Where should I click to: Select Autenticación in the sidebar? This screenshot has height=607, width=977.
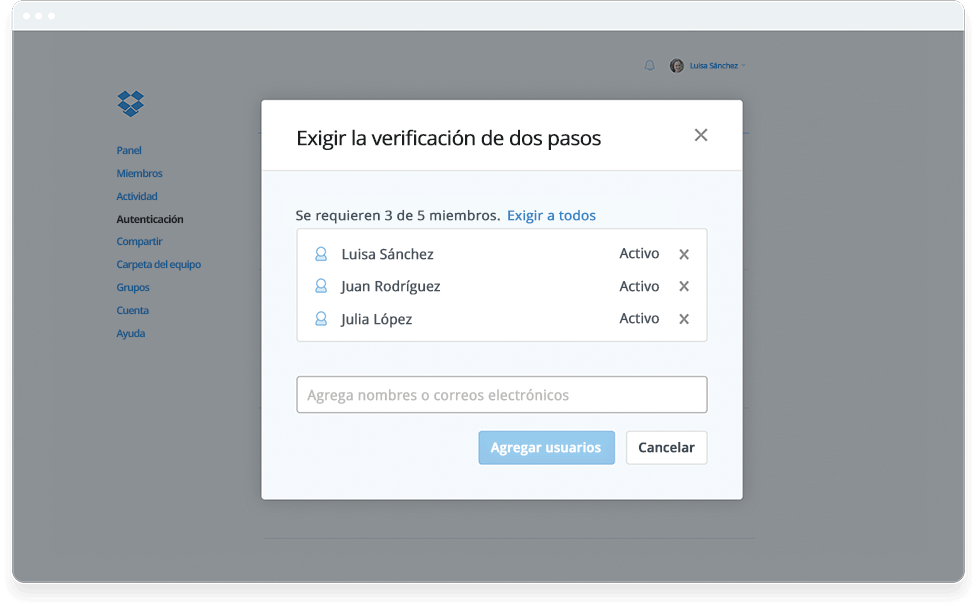point(150,219)
